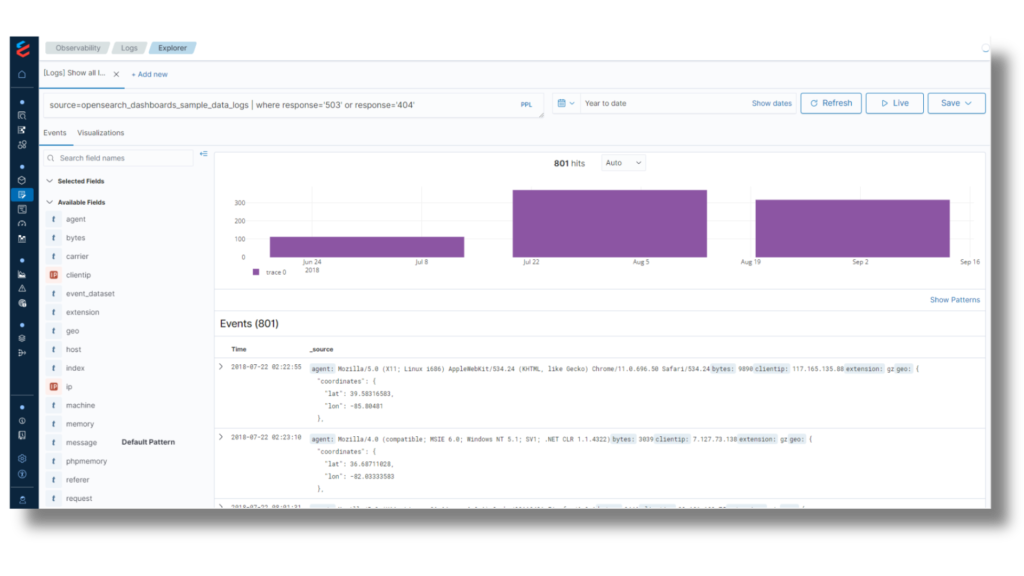
Task: Collapse the Selected Fields section
Action: 49,181
